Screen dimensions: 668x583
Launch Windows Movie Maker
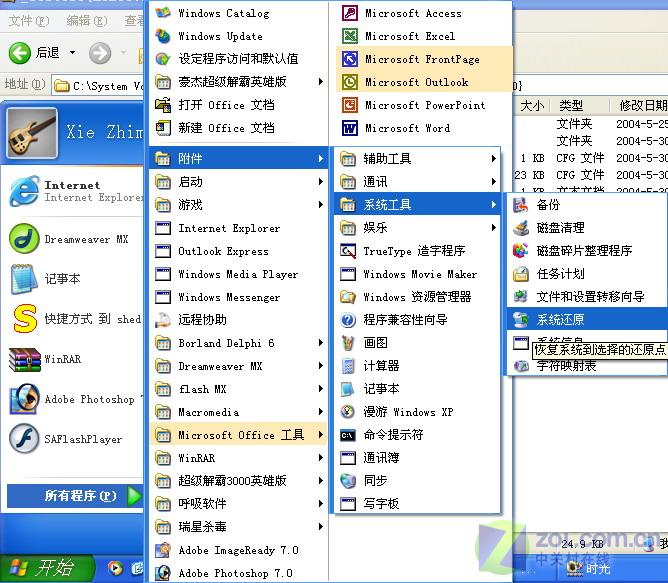(417, 274)
